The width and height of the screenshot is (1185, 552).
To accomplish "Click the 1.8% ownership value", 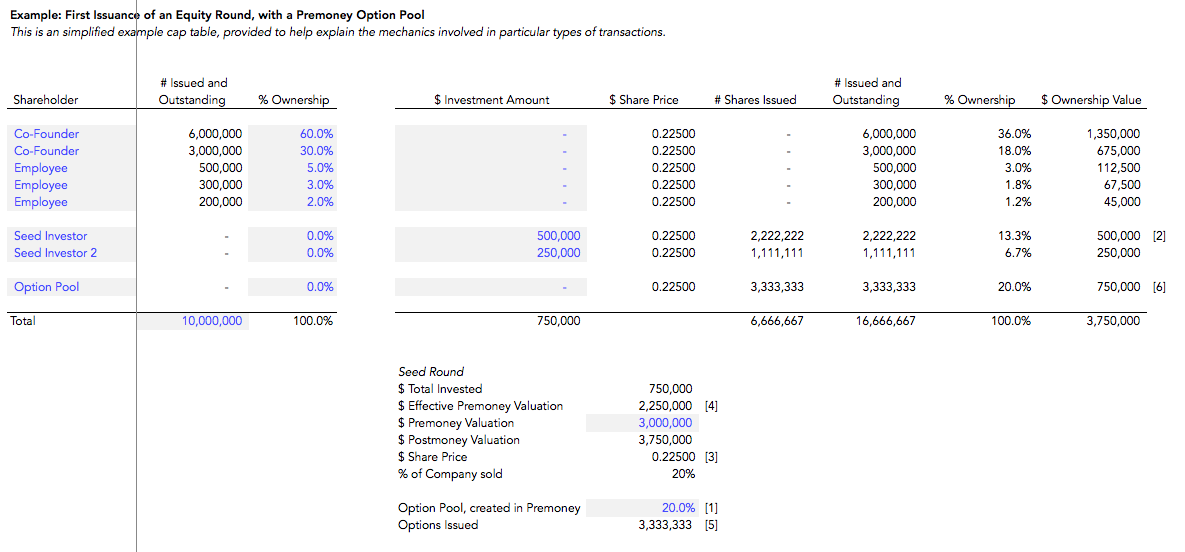I will 1017,185.
